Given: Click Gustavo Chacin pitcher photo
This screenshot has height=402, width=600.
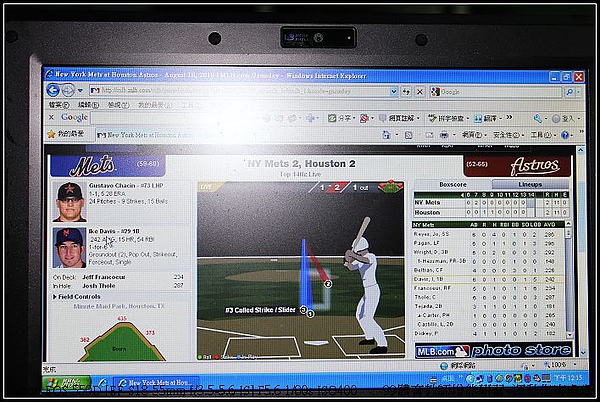Looking at the screenshot, I should pos(69,202).
